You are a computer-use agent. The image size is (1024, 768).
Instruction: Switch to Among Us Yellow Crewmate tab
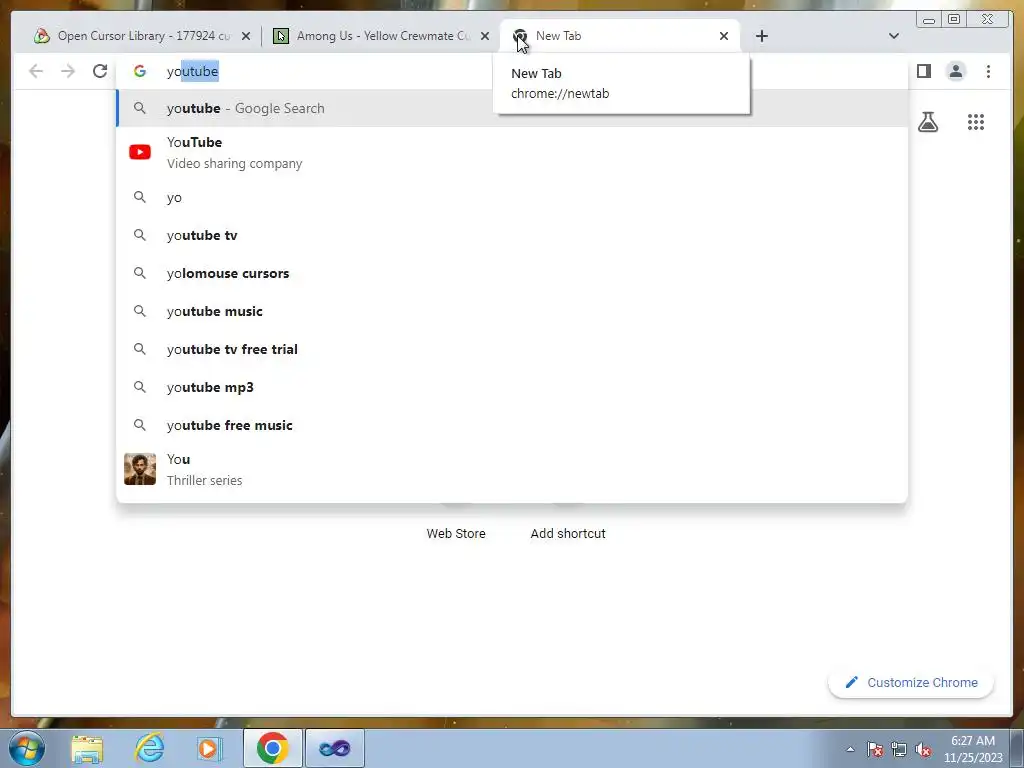point(381,36)
